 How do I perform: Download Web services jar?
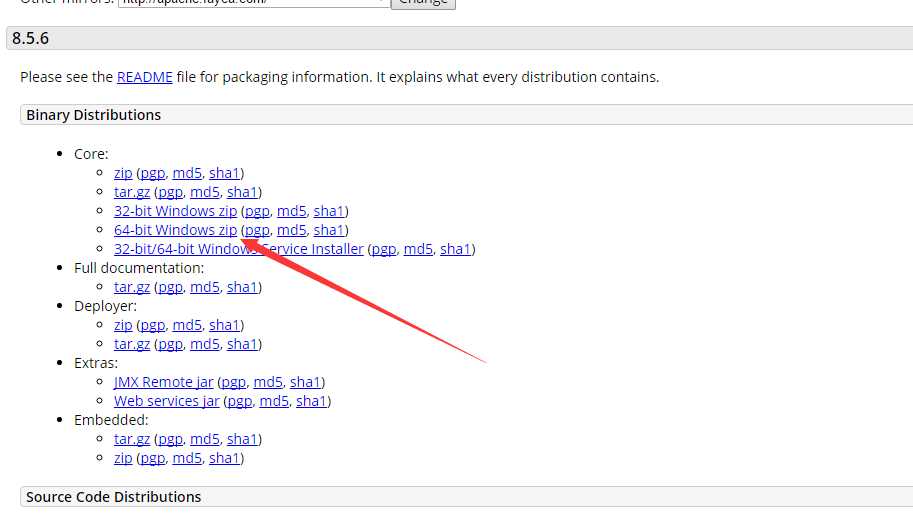167,401
